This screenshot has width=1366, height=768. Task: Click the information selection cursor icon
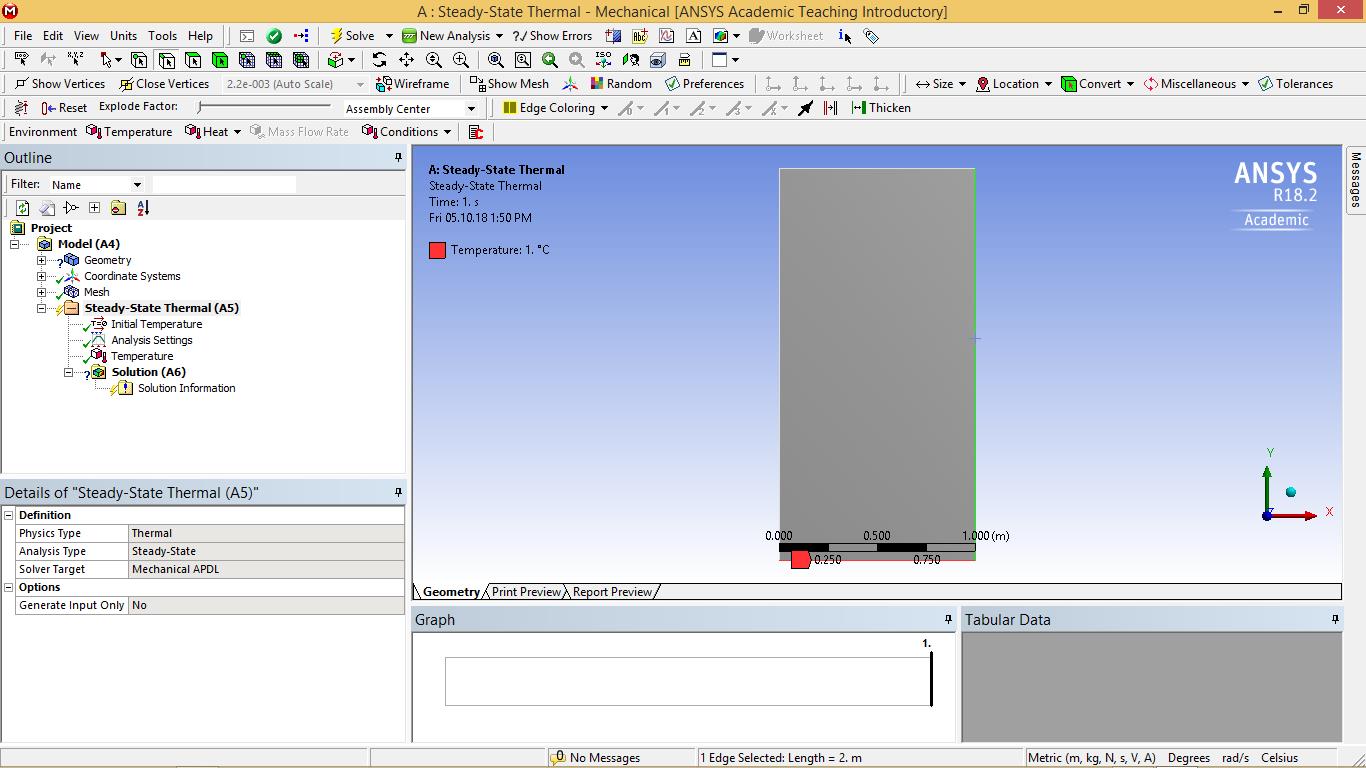click(845, 36)
